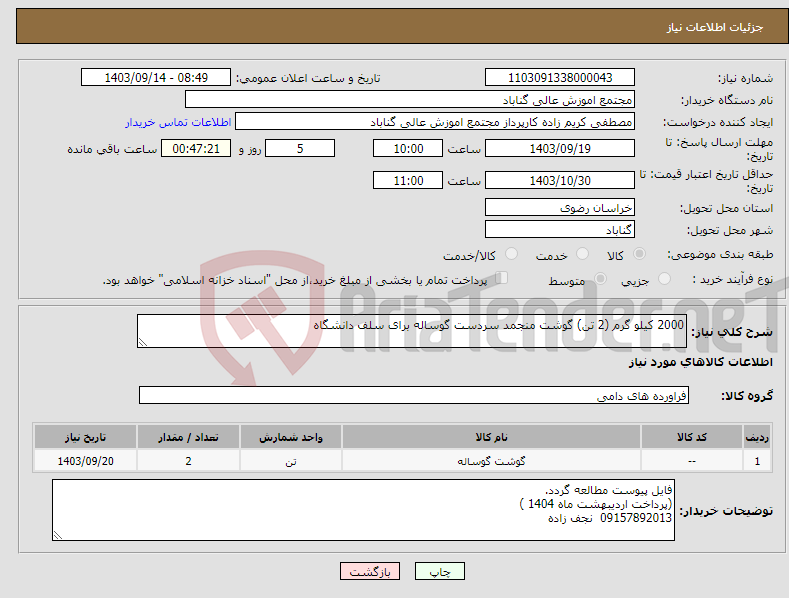
Task: Select the متوسط purchase type radio
Action: point(600,278)
